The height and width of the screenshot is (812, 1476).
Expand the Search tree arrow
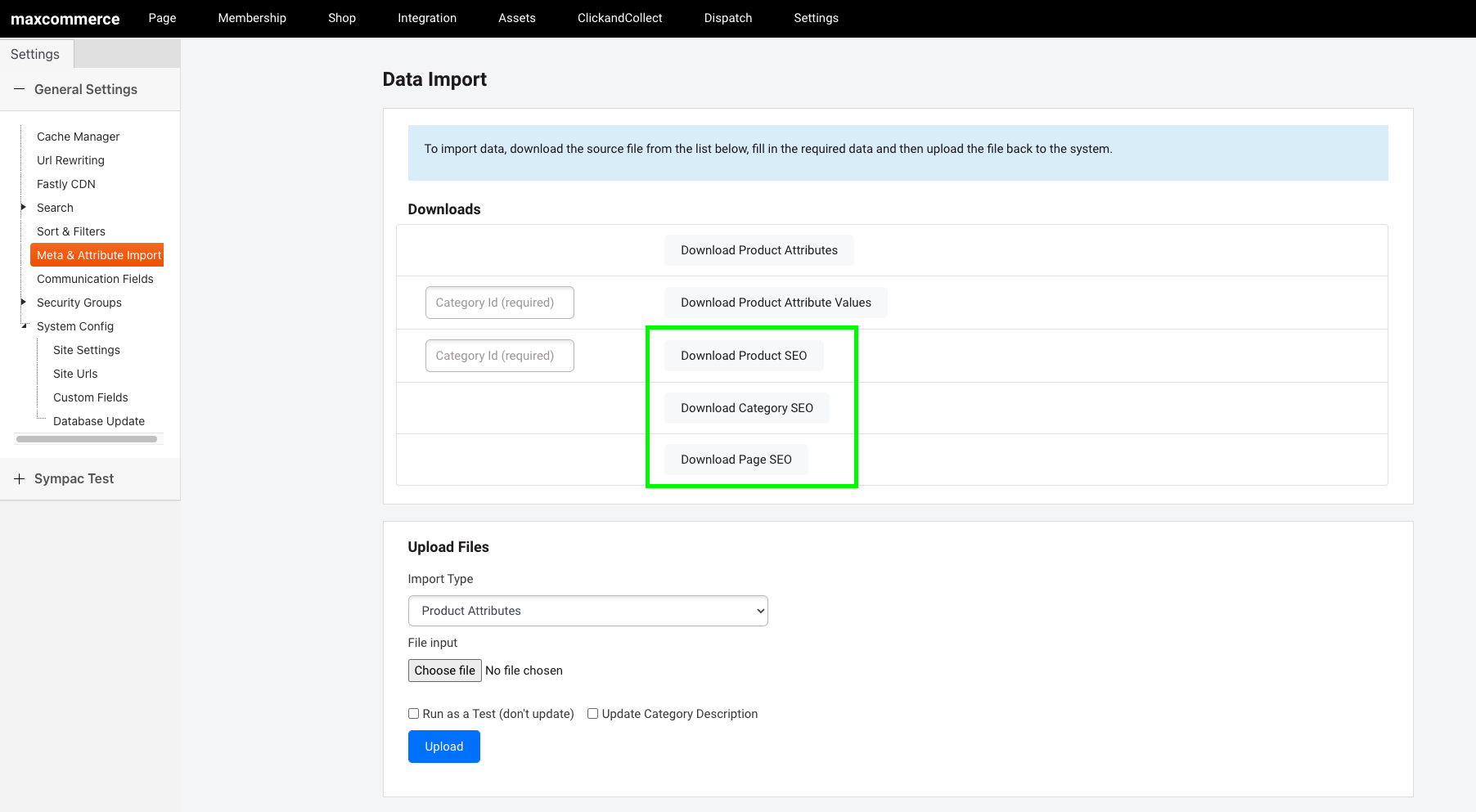pos(24,207)
